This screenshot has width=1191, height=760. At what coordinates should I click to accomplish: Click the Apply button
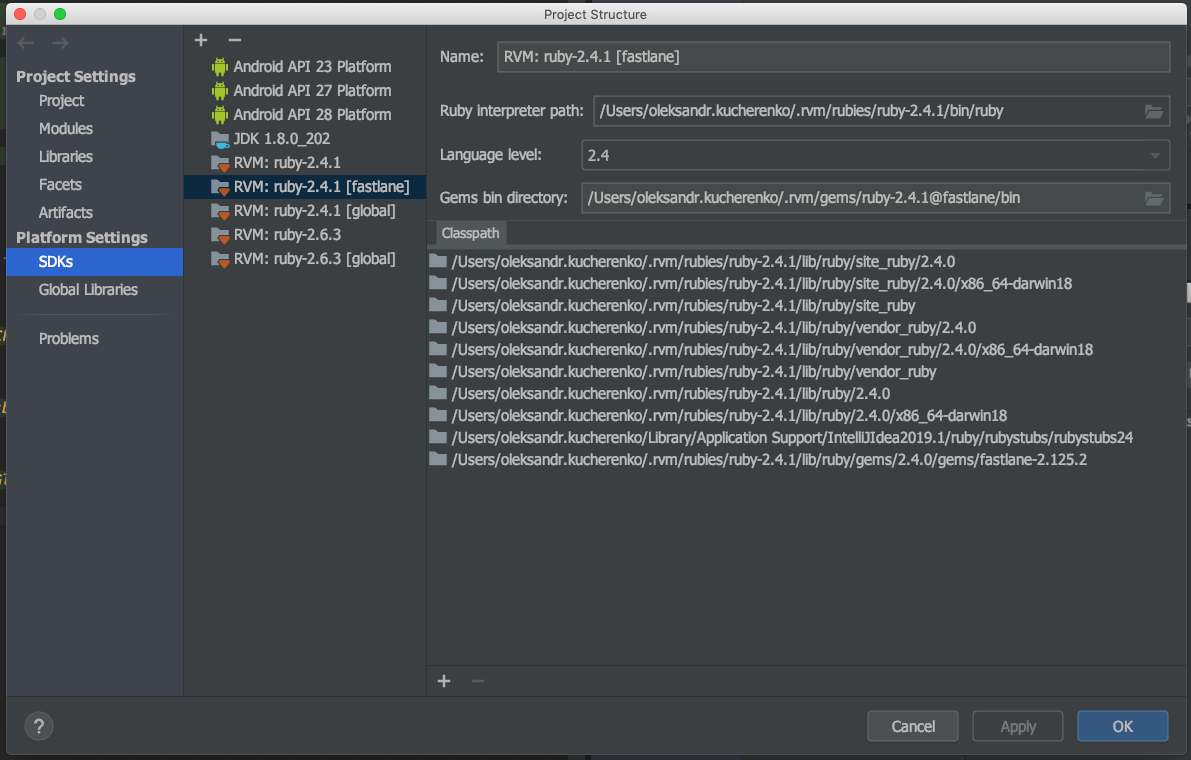1017,726
